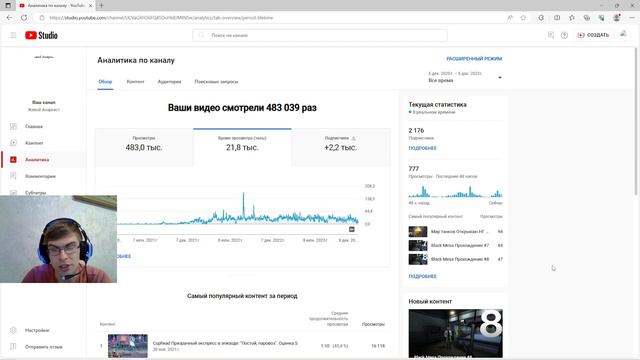This screenshot has width=640, height=360.
Task: Open the browser profile icon
Action: coord(617,18)
